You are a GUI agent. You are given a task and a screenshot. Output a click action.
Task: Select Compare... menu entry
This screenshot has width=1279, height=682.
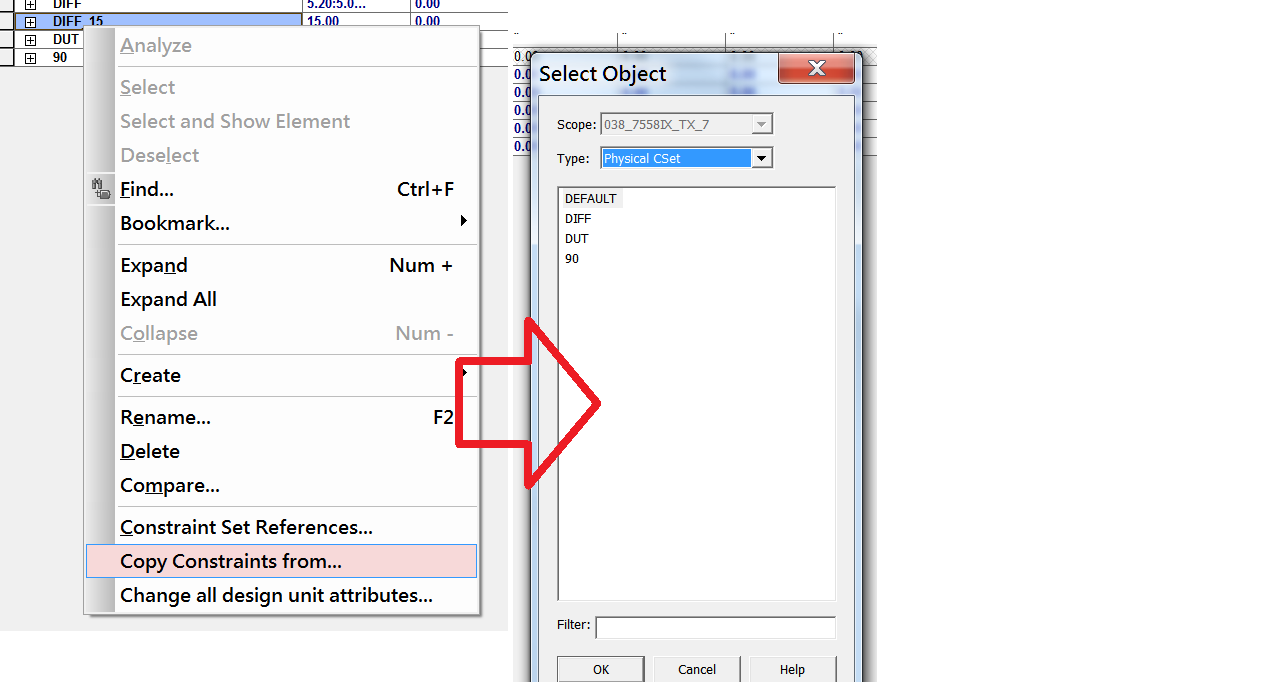(287, 485)
